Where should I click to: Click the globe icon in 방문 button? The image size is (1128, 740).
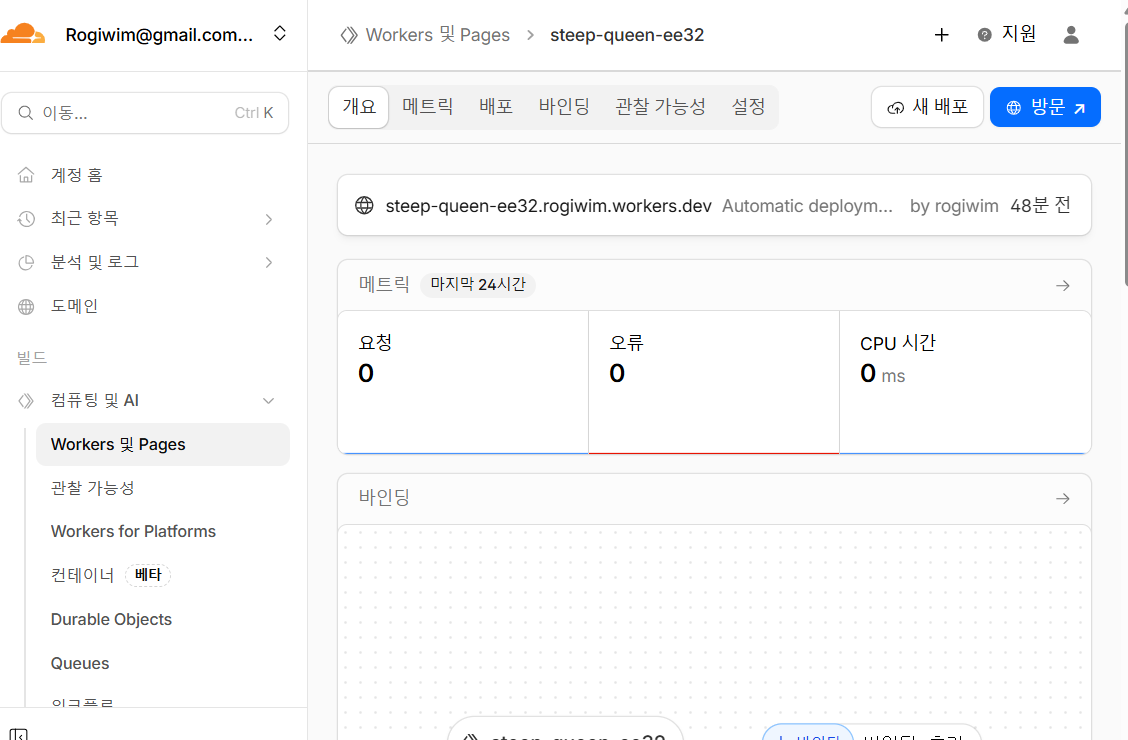coord(1014,108)
